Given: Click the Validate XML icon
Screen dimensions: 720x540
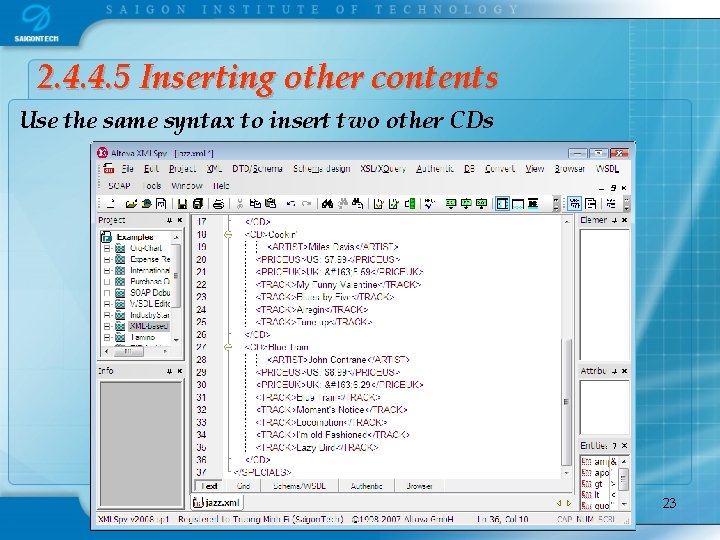Looking at the screenshot, I should [x=394, y=203].
